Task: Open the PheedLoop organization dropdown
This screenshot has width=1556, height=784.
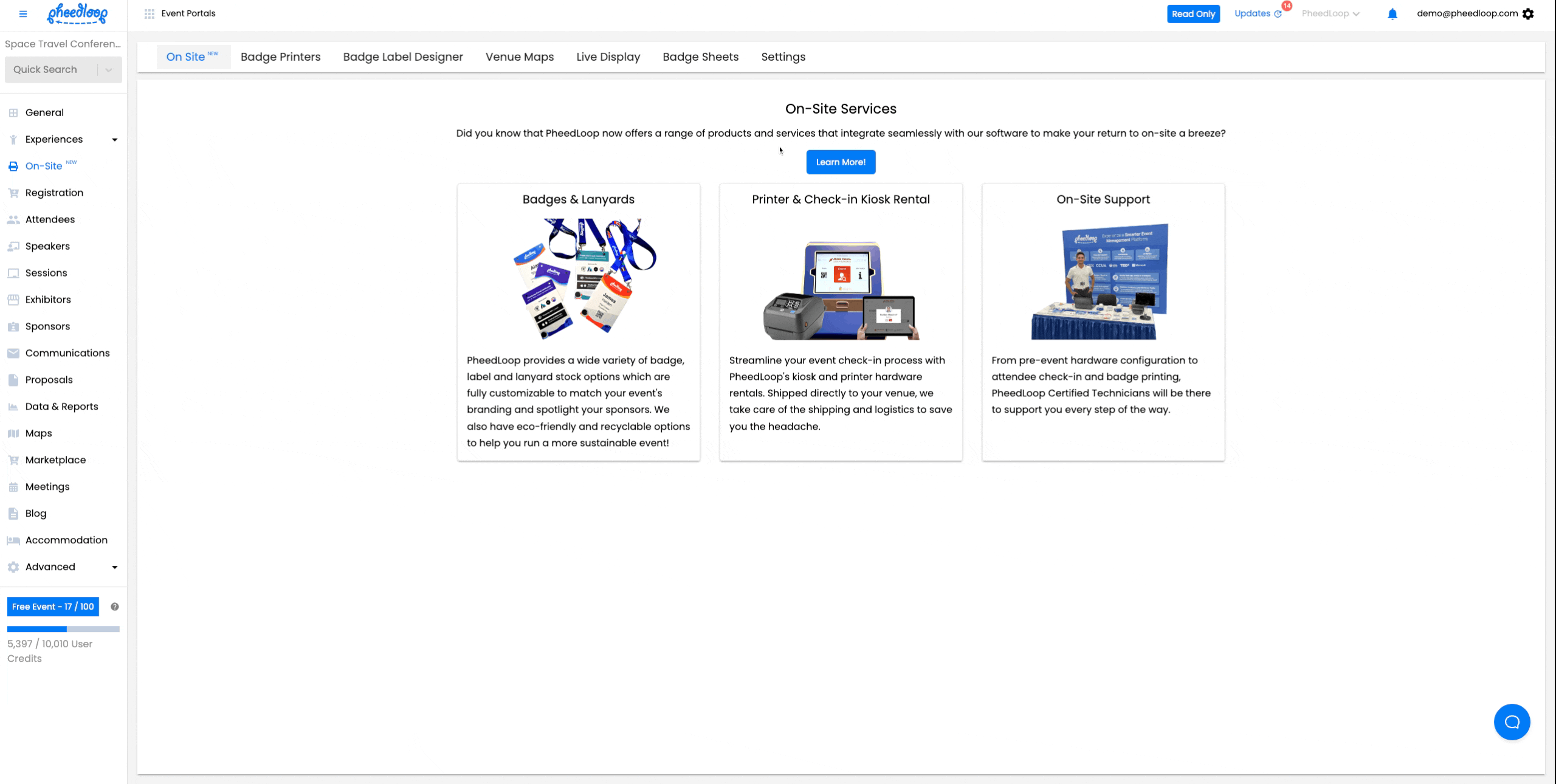Action: (1330, 14)
